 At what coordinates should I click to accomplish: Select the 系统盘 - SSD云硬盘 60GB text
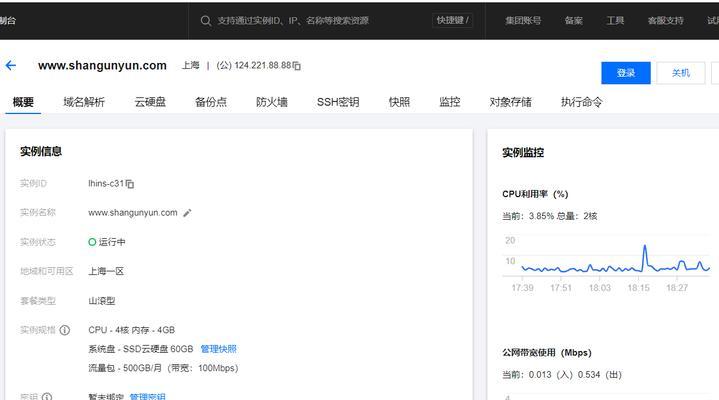tap(141, 349)
